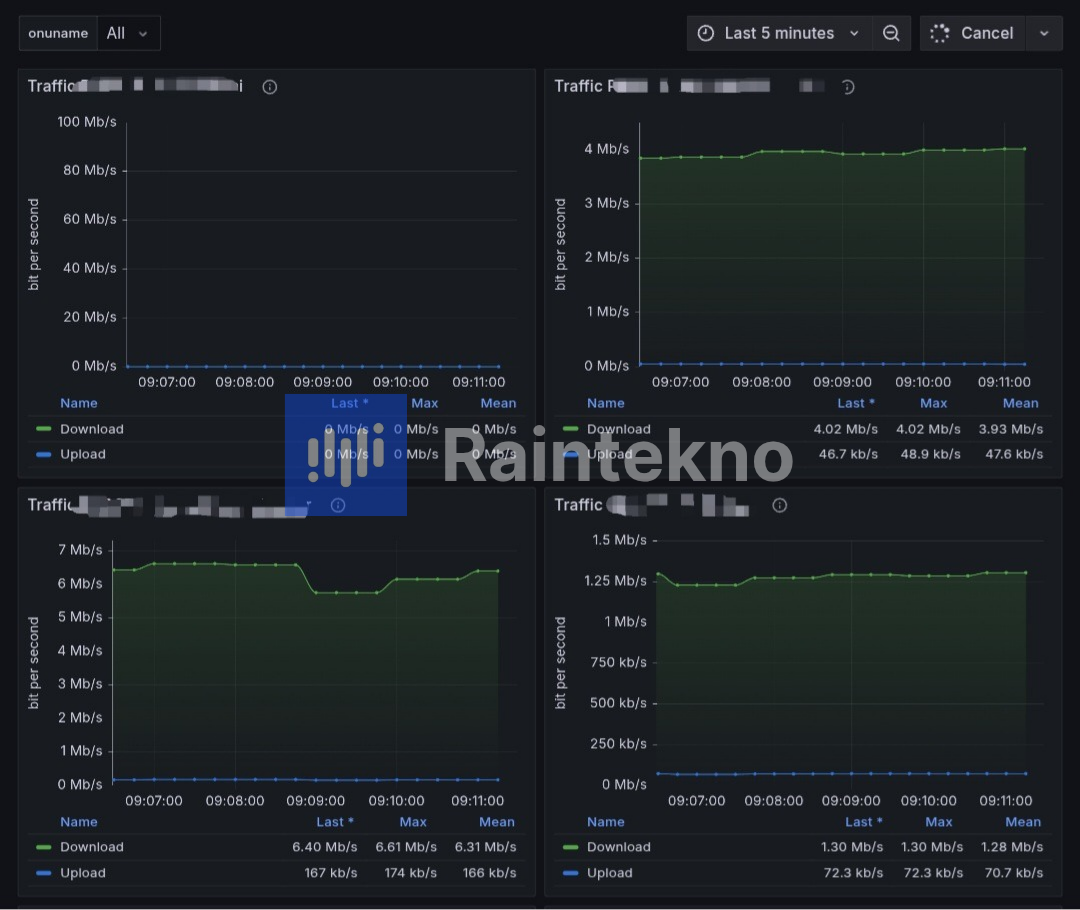
Task: Cancel the dashboard refresh
Action: click(986, 33)
